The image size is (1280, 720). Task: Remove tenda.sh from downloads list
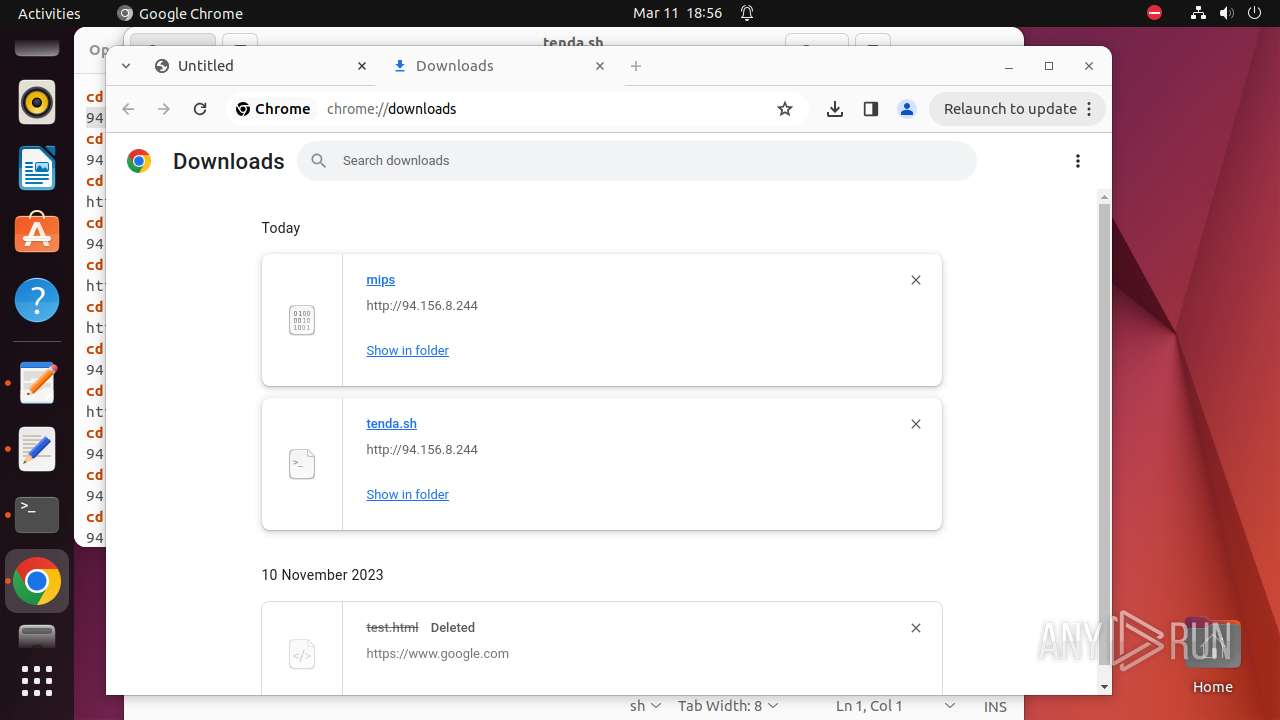click(916, 424)
